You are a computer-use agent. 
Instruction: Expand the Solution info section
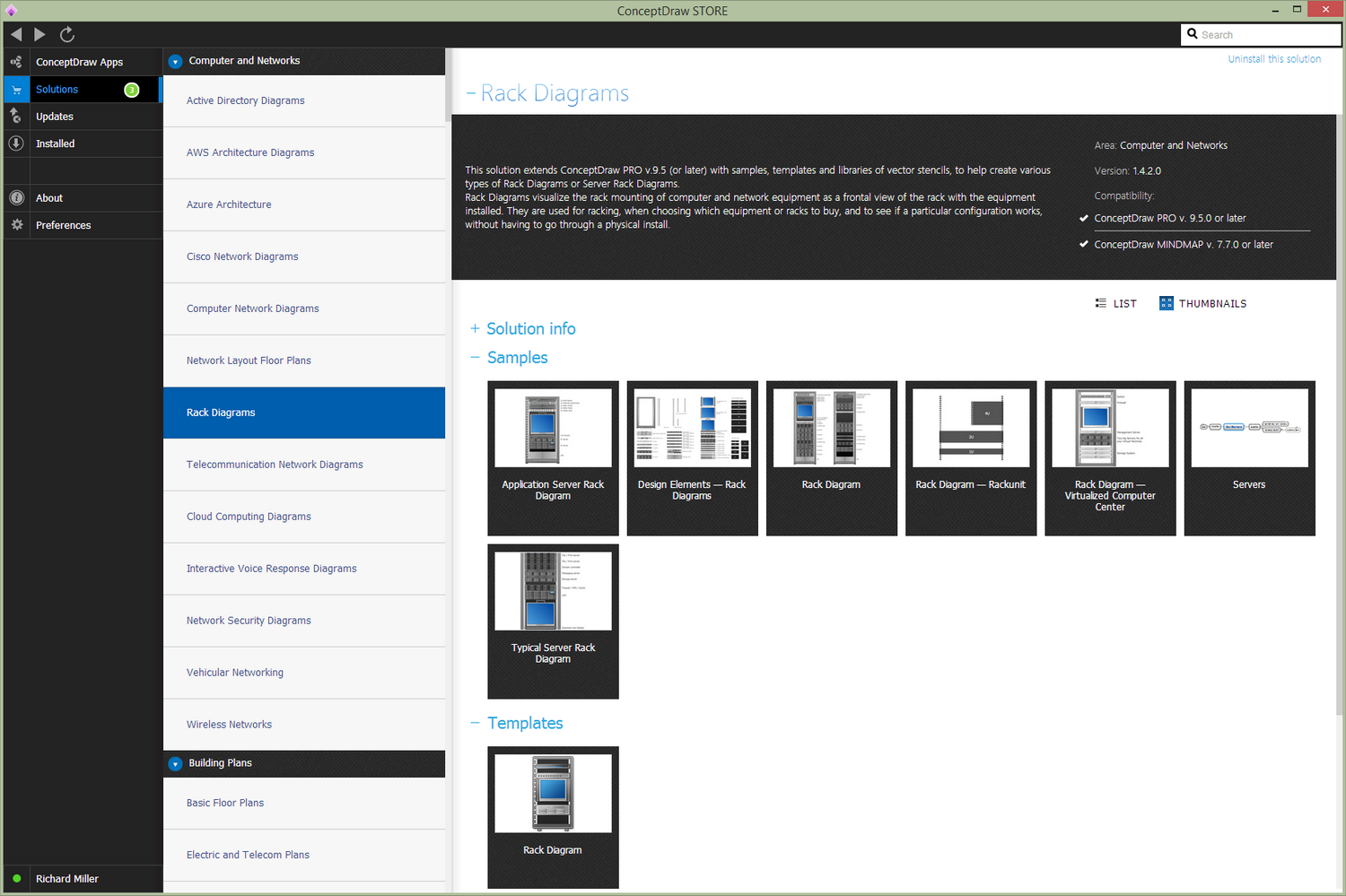coord(475,329)
